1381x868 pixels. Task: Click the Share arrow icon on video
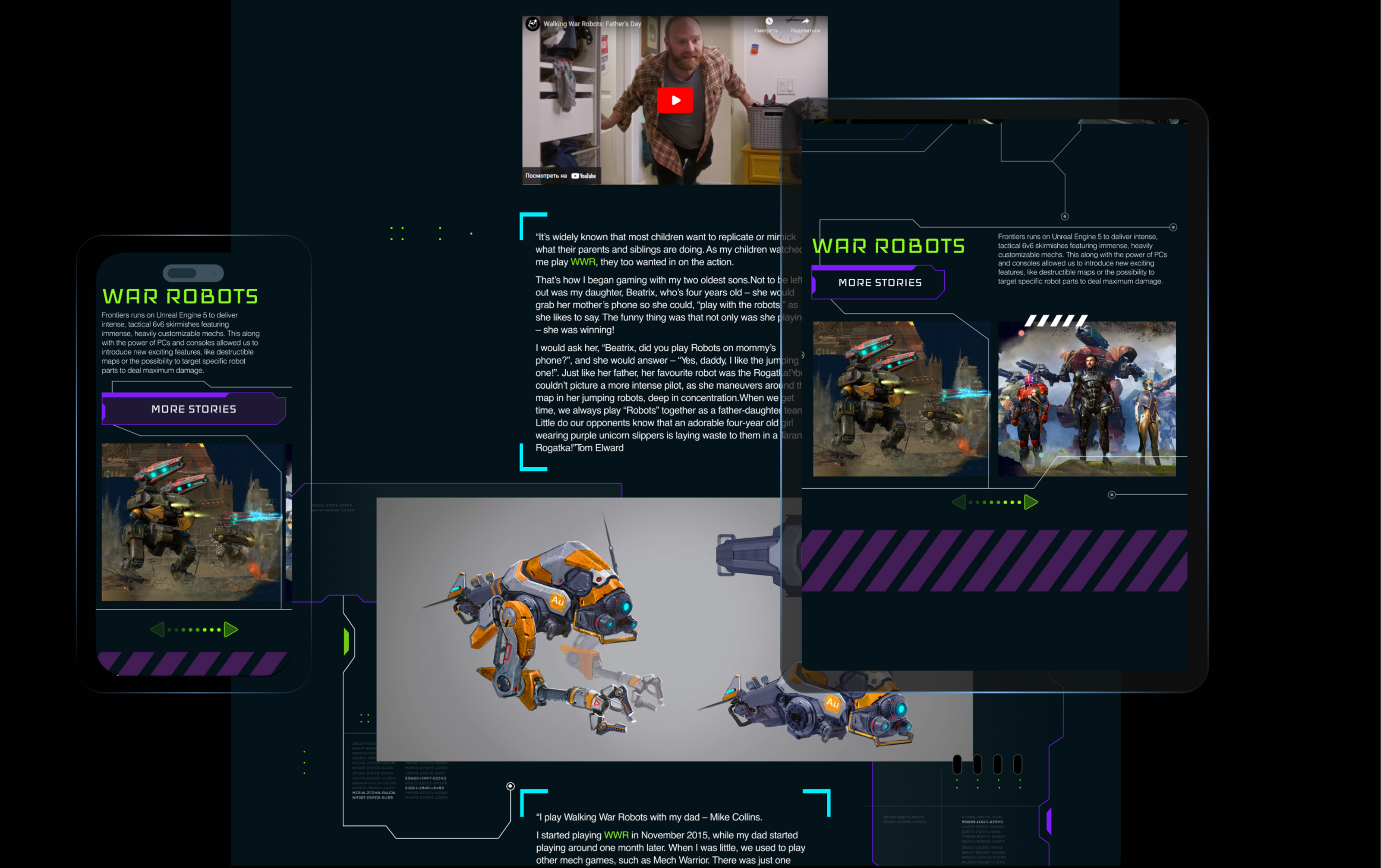pos(805,22)
